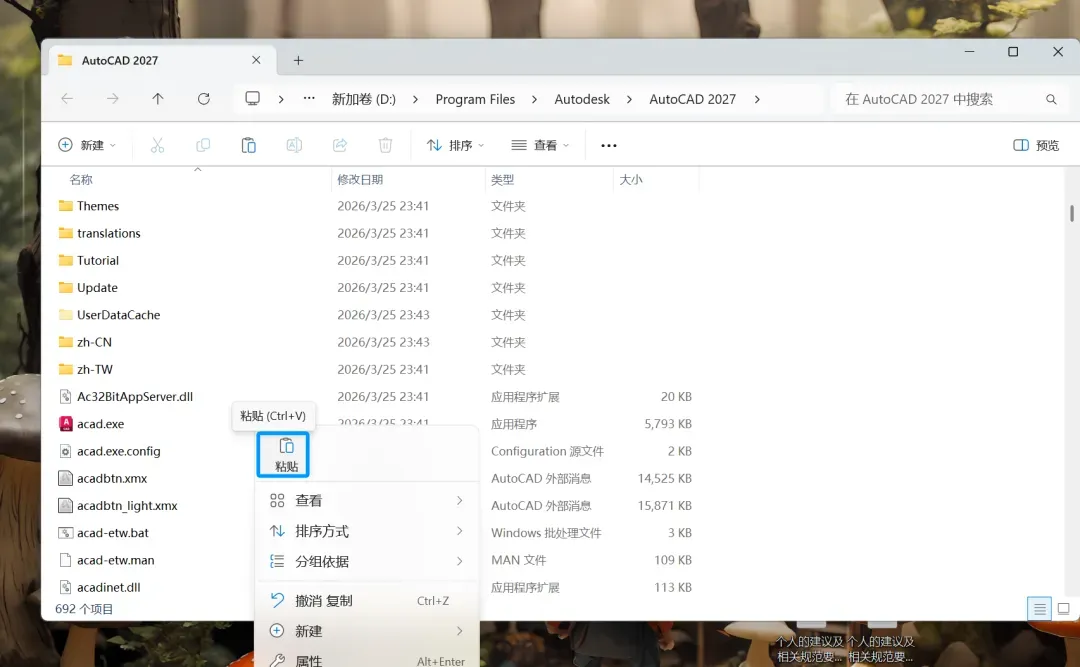Expand chevron after Program Files

(534, 99)
